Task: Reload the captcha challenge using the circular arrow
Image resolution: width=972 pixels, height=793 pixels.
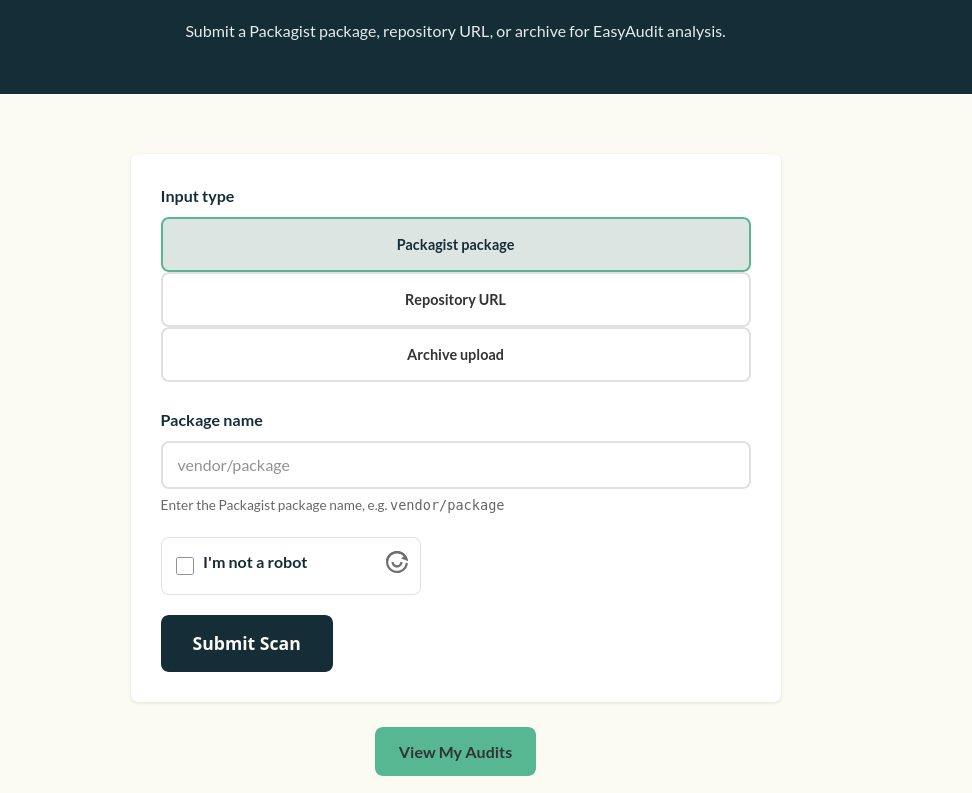Action: click(x=396, y=563)
